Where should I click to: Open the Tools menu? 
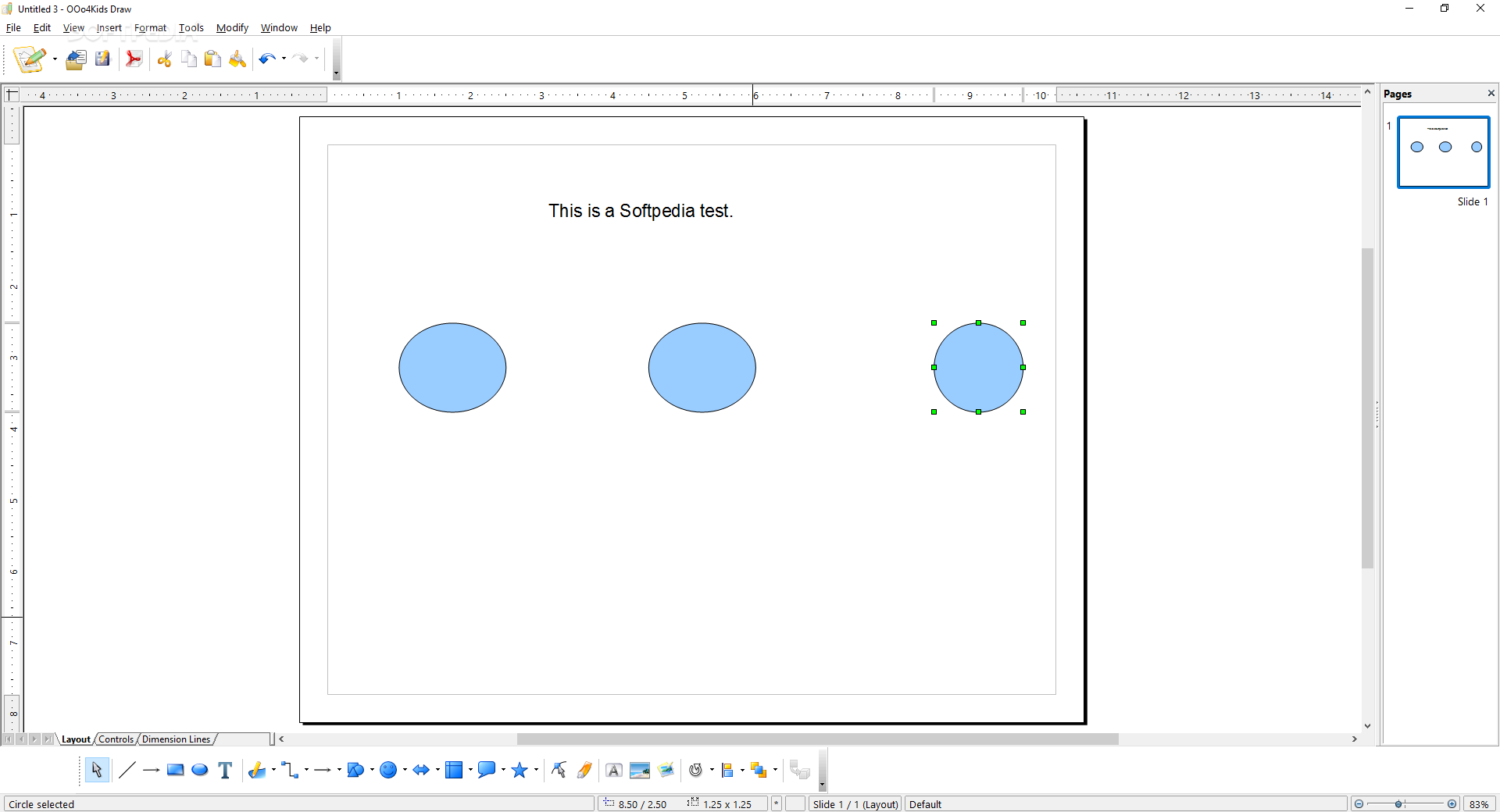191,27
